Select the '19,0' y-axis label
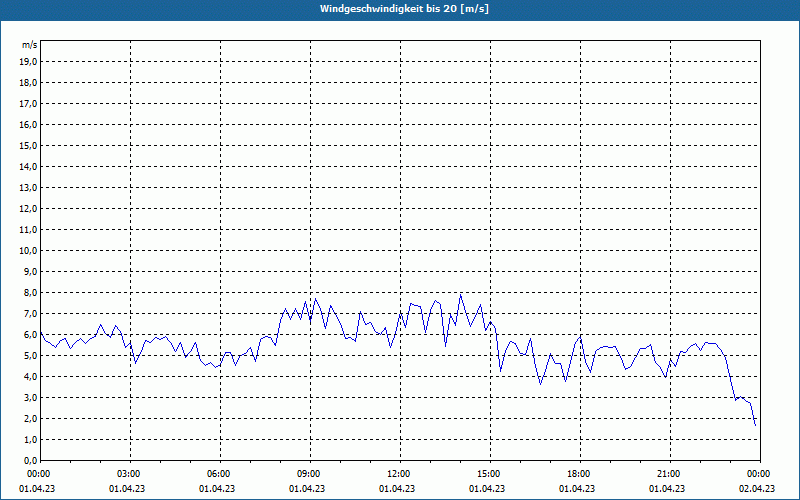The image size is (800, 500). 27,62
